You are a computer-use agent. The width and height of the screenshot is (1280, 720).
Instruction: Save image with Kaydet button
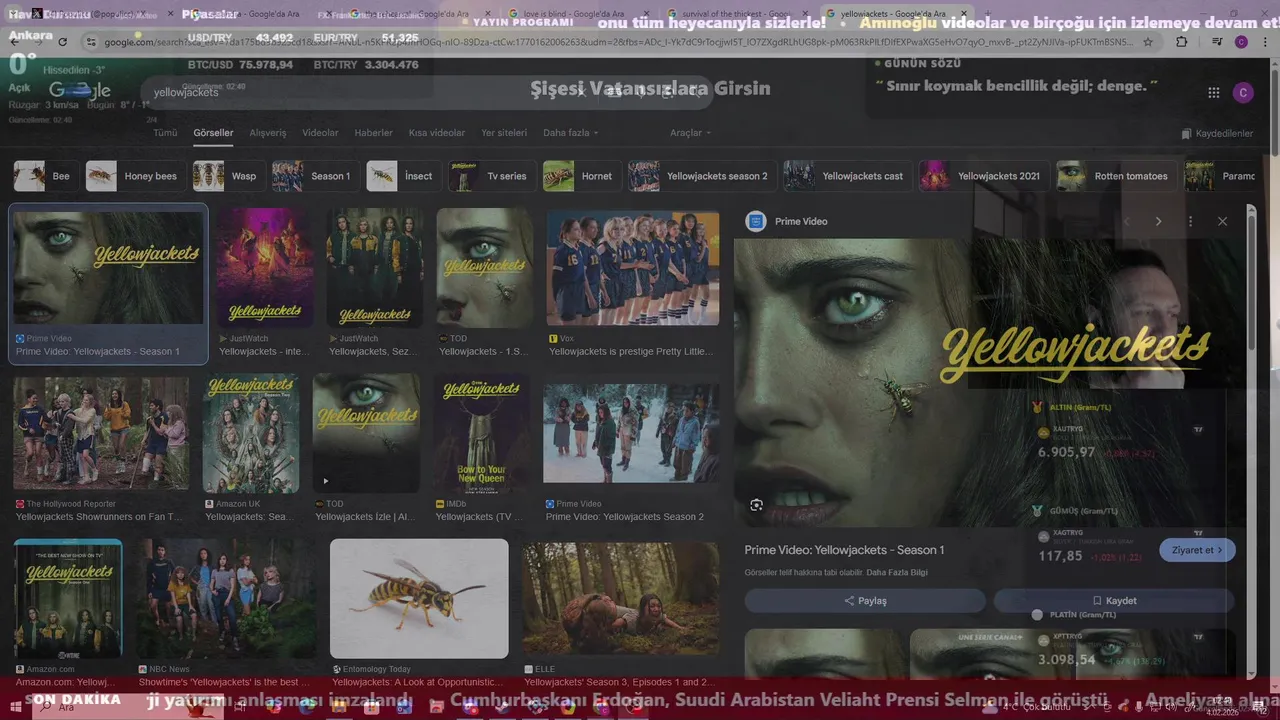[1114, 601]
